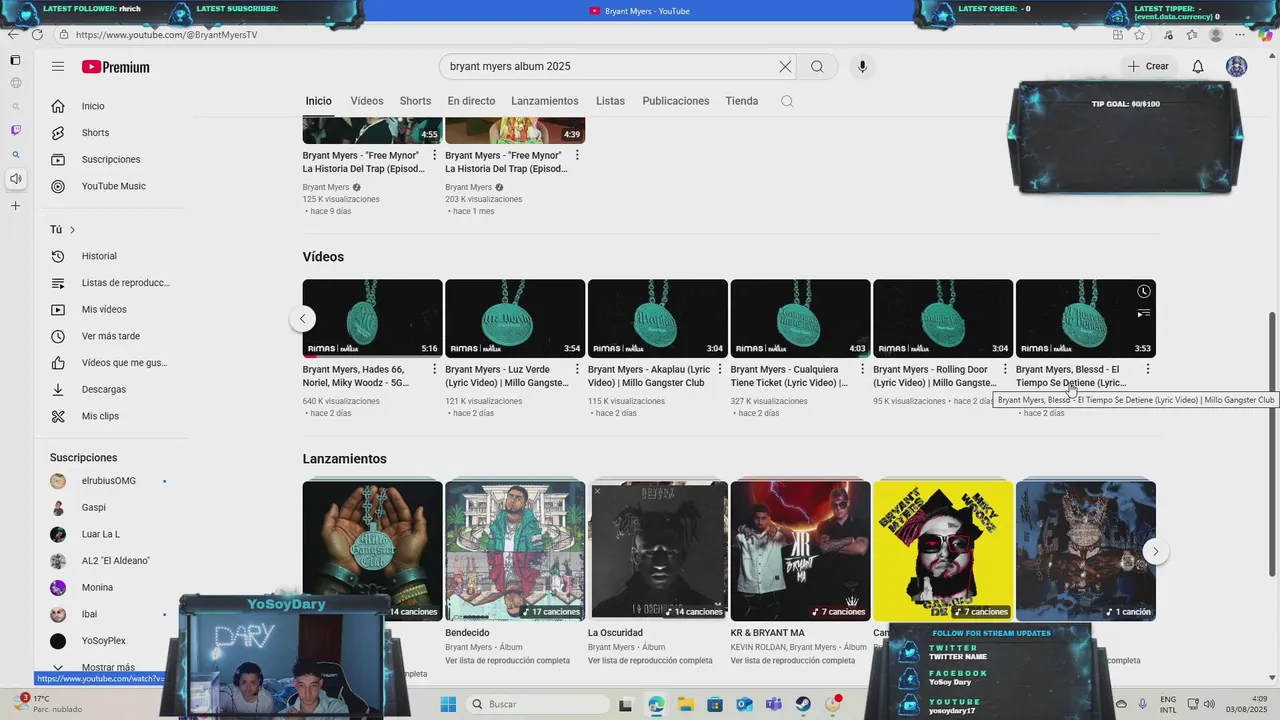Click the previous arrow on Vídeos carousel

302,319
